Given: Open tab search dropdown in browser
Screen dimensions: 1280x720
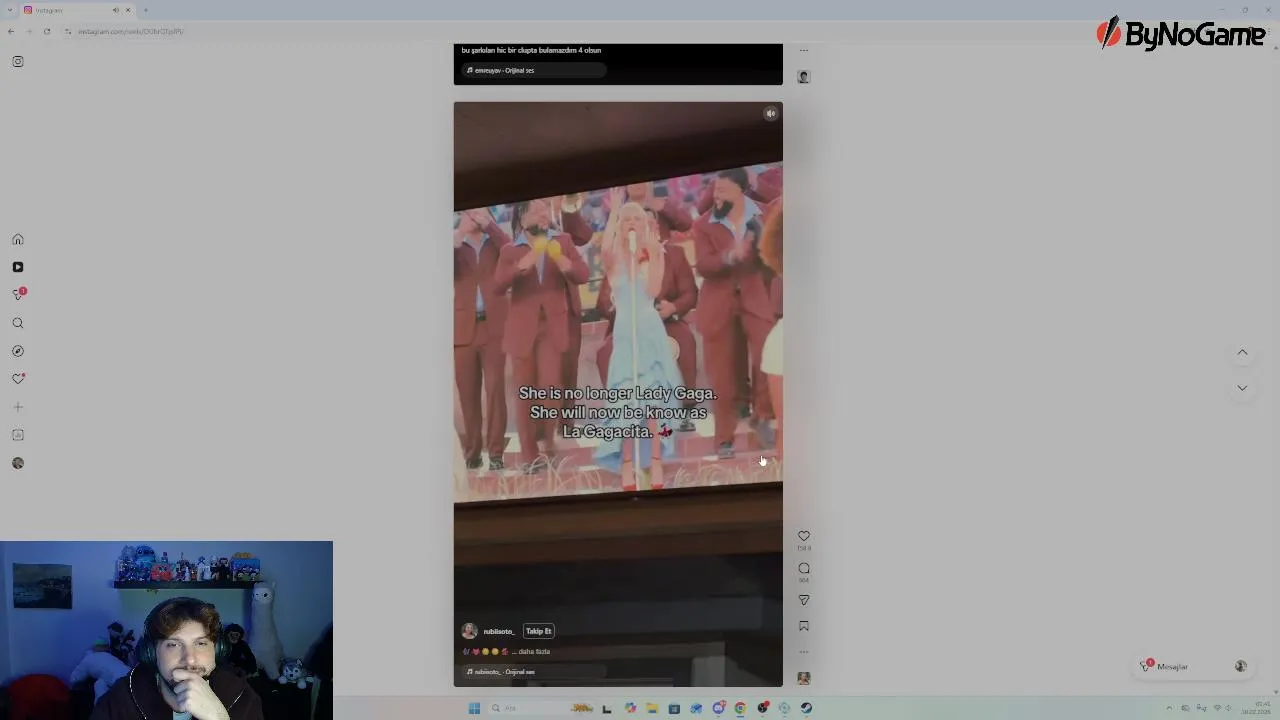Looking at the screenshot, I should [10, 10].
